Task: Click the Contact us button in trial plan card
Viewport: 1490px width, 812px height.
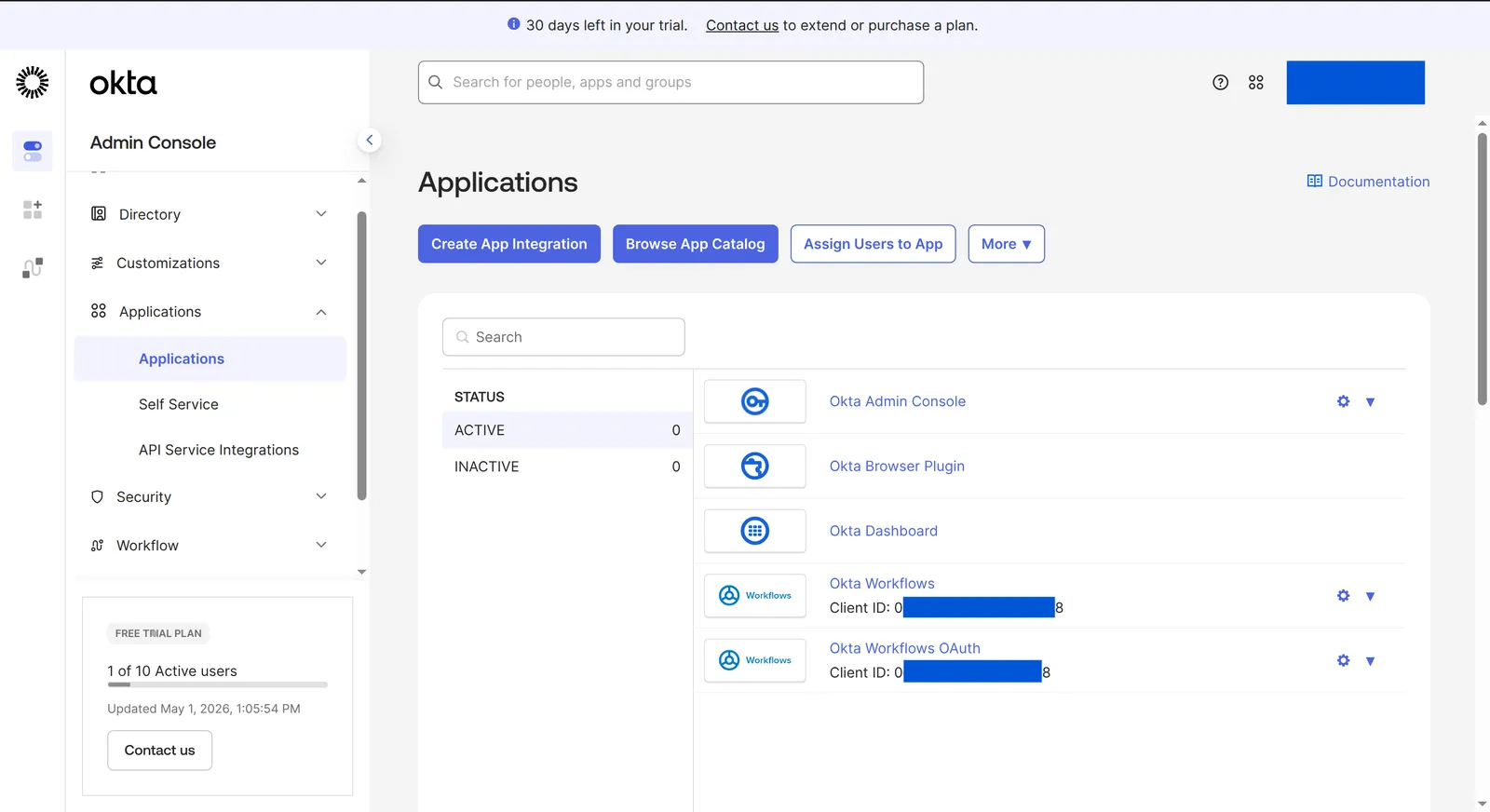Action: point(160,751)
